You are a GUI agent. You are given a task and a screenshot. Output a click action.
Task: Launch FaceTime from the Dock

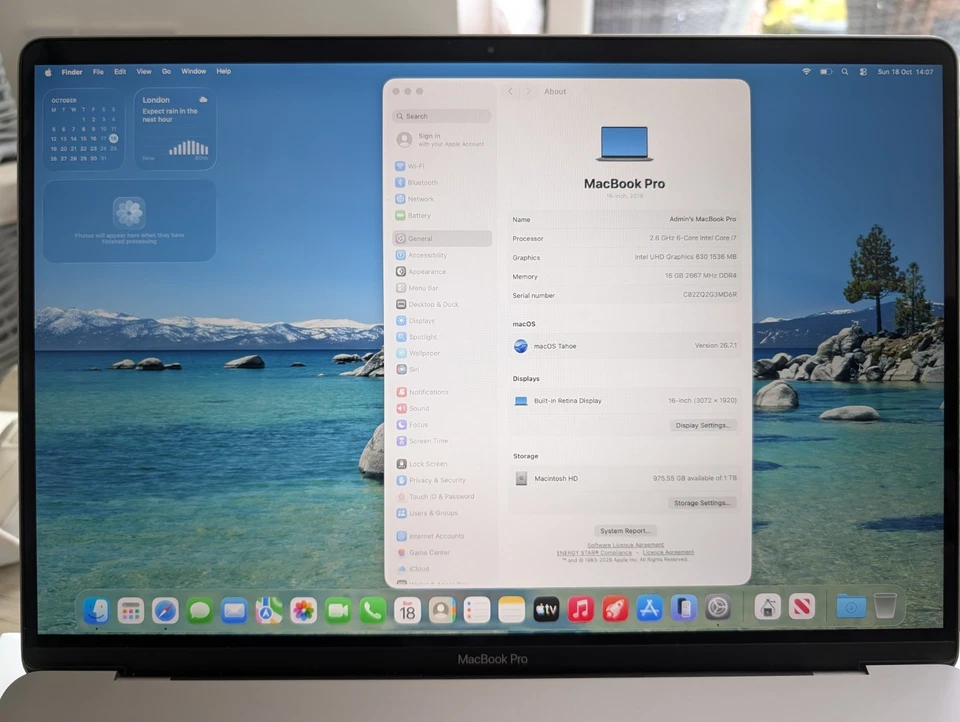click(338, 610)
